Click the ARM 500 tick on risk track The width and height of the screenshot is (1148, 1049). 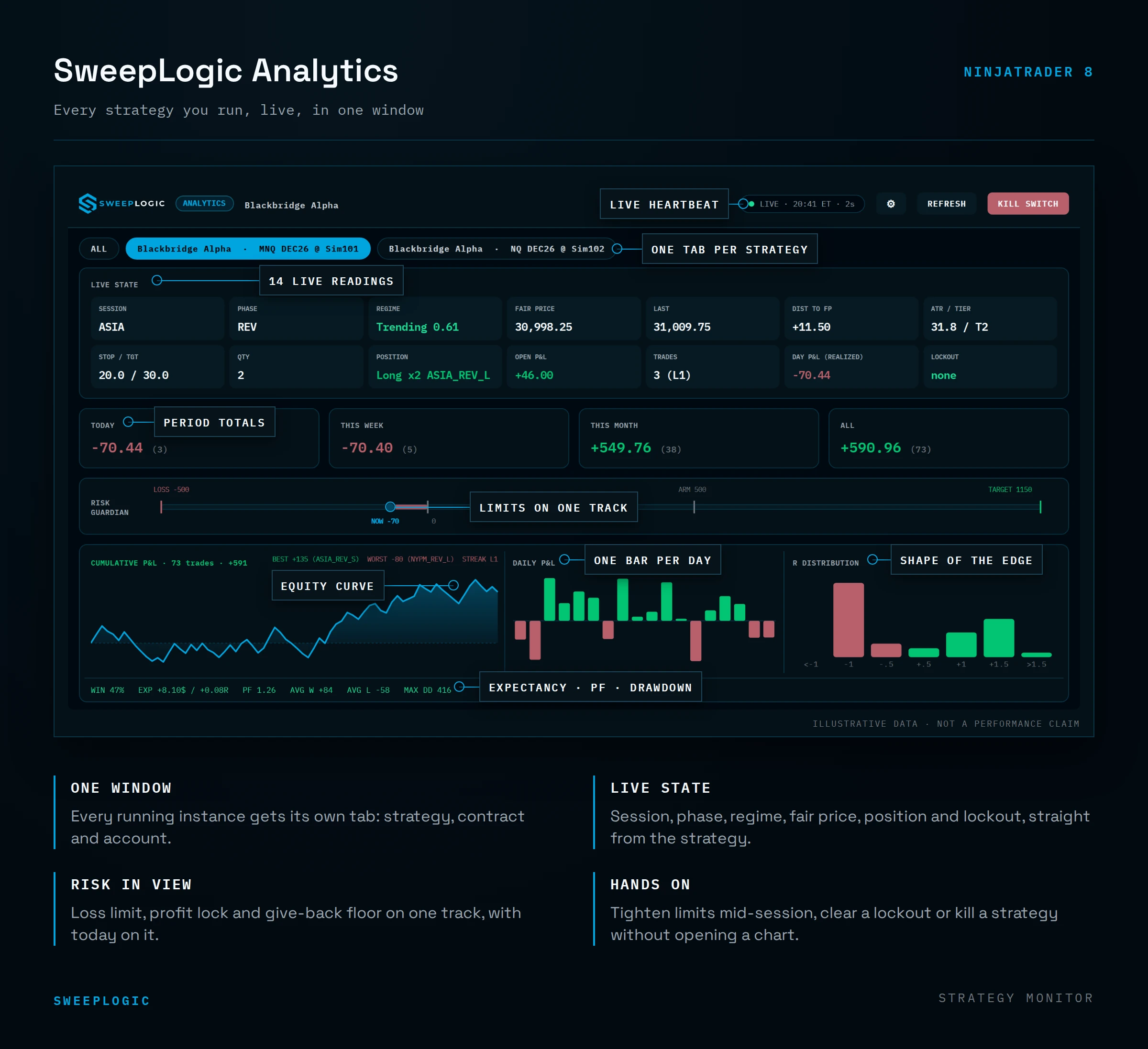[x=694, y=507]
